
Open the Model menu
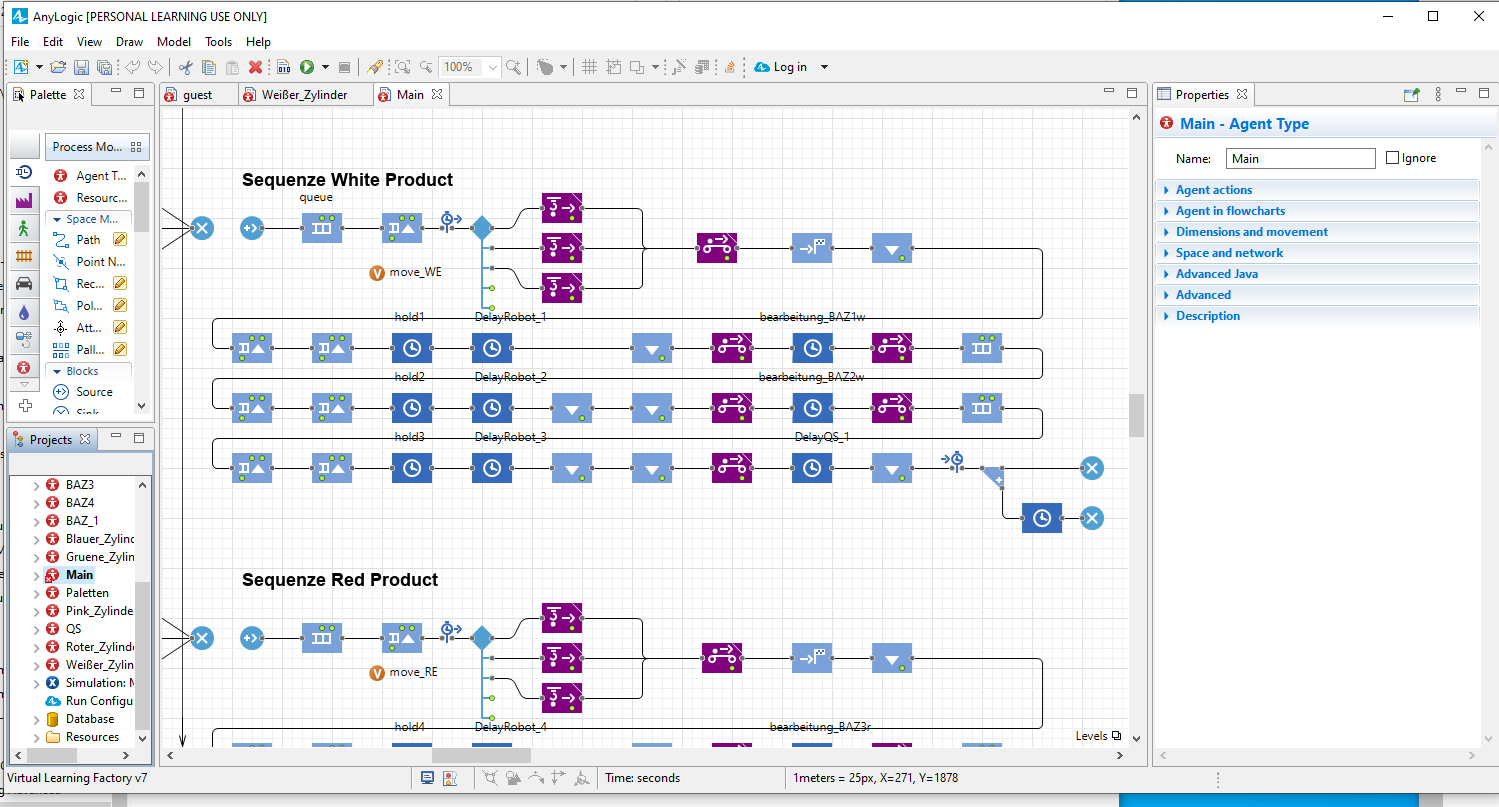[174, 42]
